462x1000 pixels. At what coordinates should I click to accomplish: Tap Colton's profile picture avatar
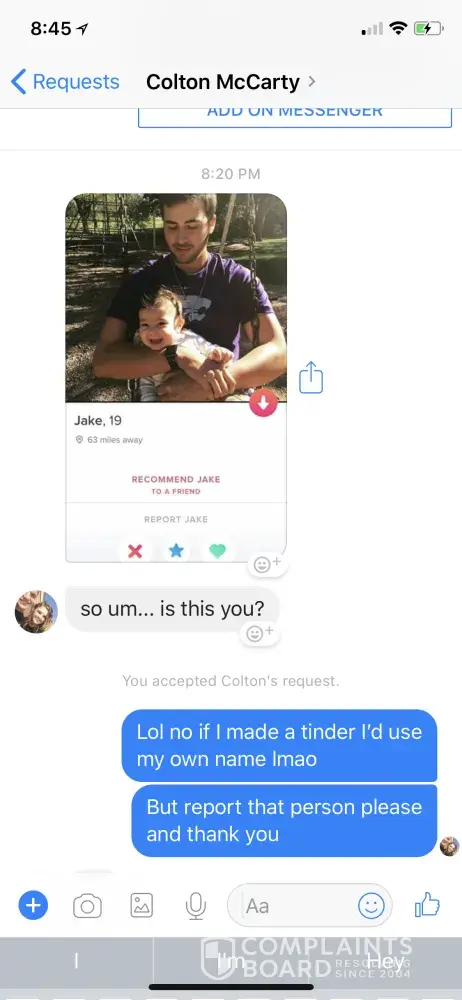(36, 612)
